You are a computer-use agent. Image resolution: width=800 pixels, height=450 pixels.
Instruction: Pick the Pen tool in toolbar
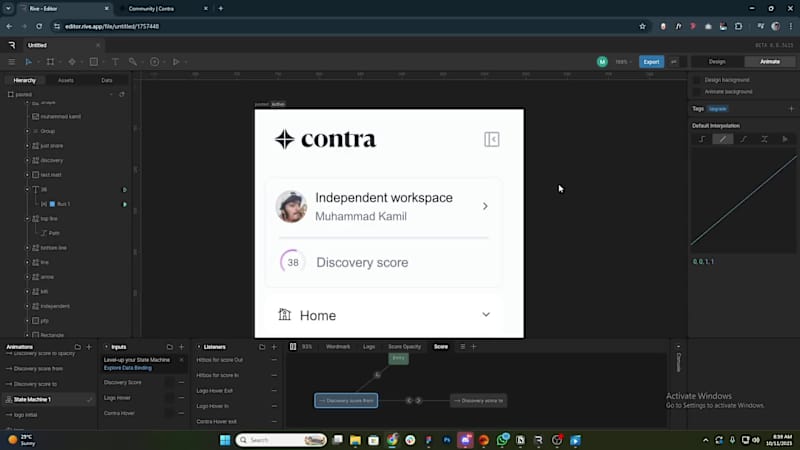72,62
